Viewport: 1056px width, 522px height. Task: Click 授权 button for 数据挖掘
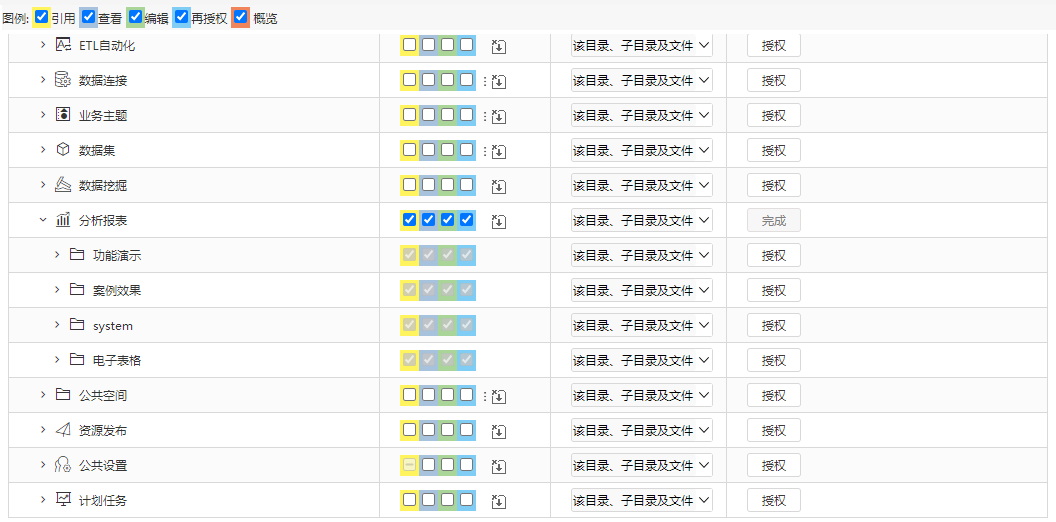[774, 185]
